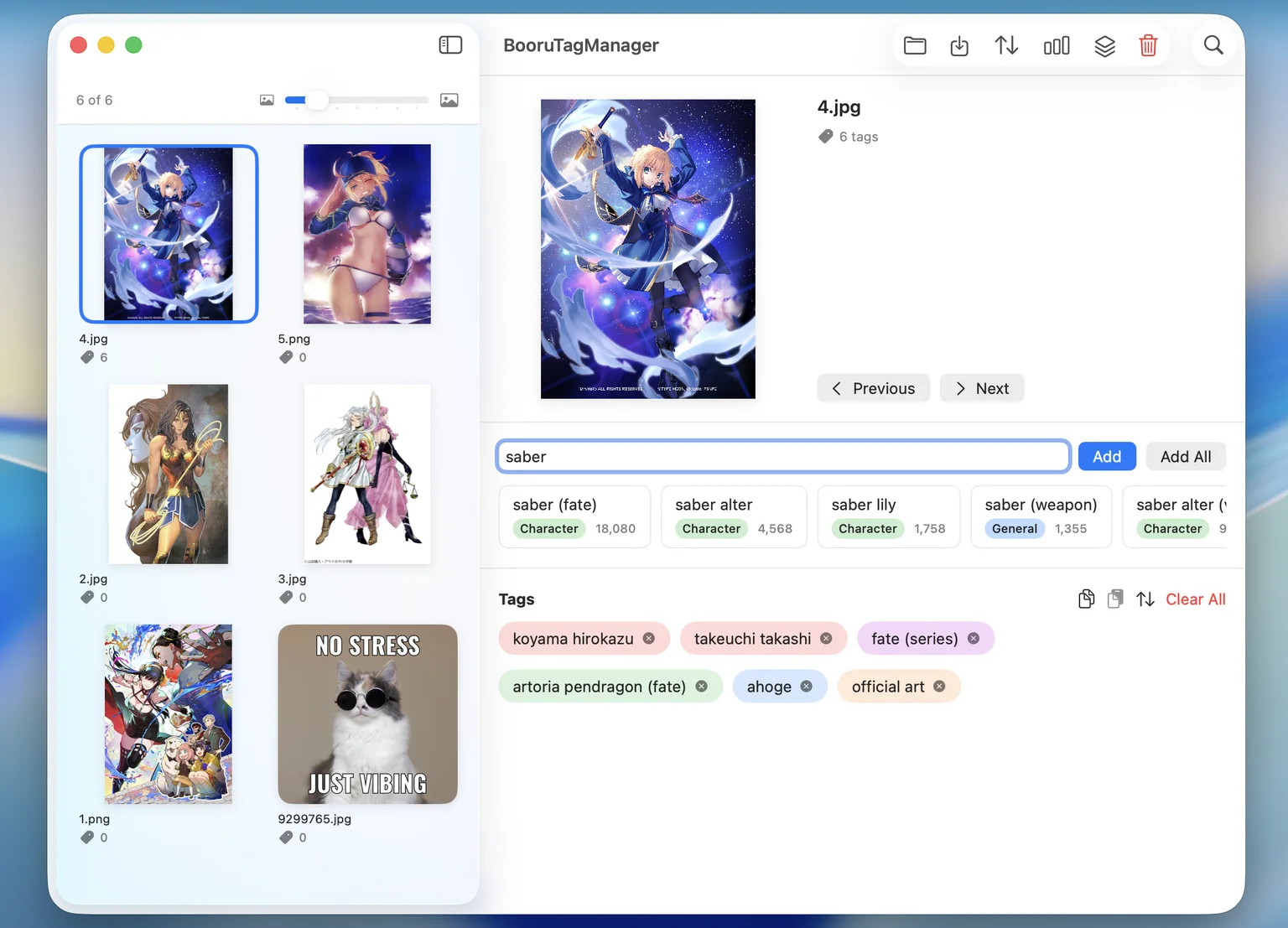Click the 9299765.jpg filename label
This screenshot has width=1288, height=928.
tap(314, 819)
